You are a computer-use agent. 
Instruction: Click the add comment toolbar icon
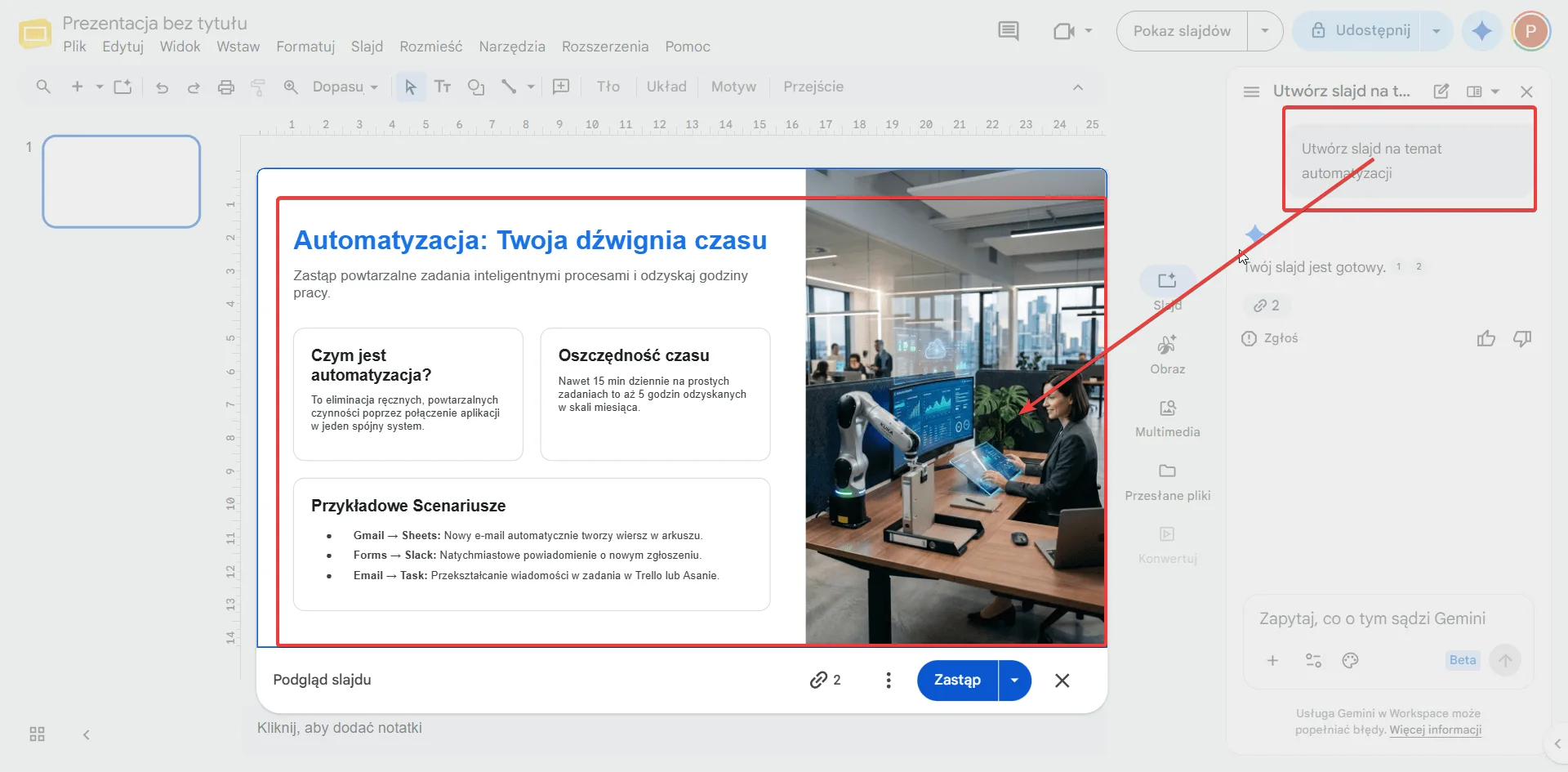click(x=561, y=87)
